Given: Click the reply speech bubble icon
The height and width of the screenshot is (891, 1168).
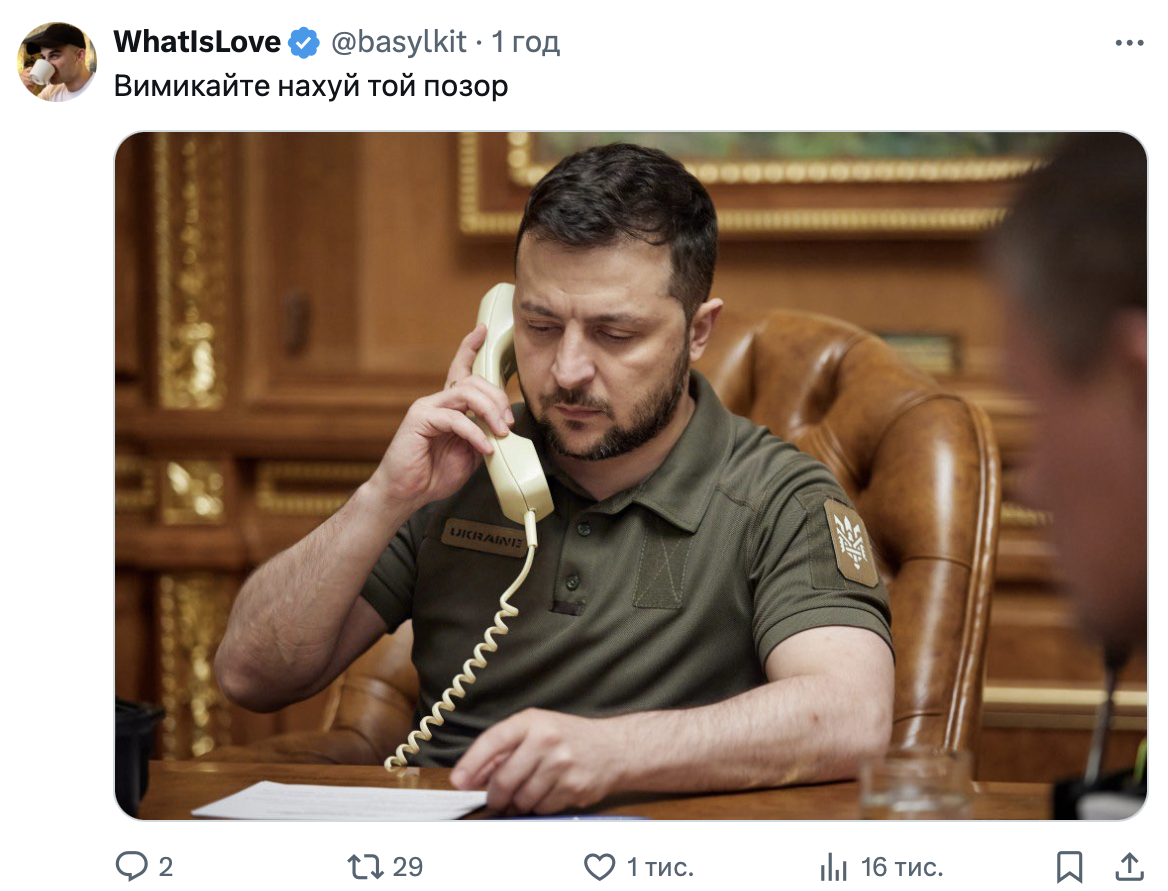Looking at the screenshot, I should (131, 866).
